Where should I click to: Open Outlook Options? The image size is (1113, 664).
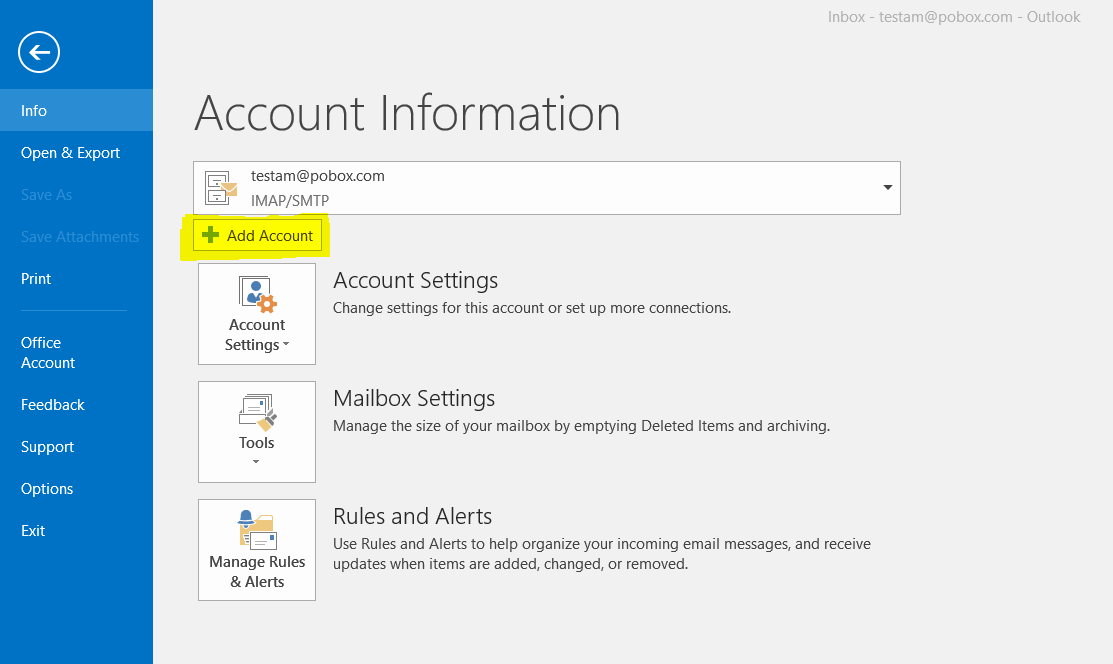pos(76,489)
